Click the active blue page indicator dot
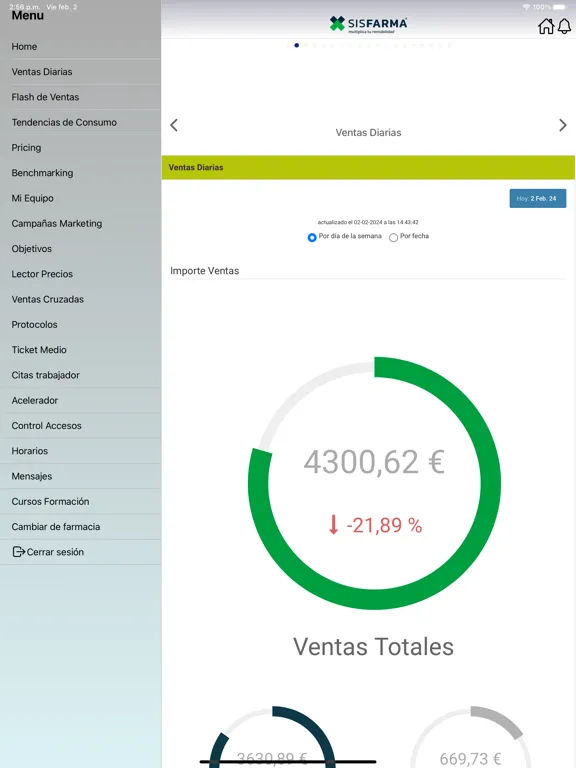 (296, 46)
